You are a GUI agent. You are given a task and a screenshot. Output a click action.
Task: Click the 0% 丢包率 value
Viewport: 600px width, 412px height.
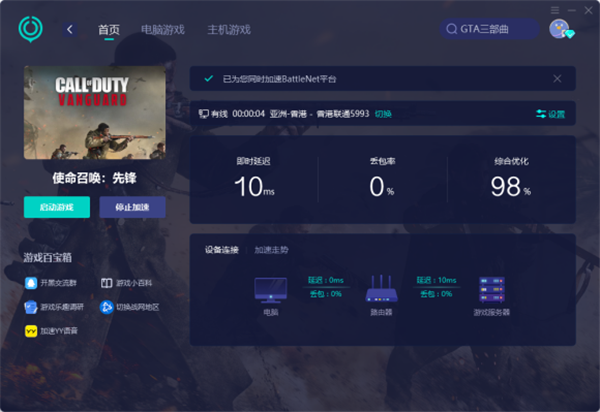coord(382,187)
